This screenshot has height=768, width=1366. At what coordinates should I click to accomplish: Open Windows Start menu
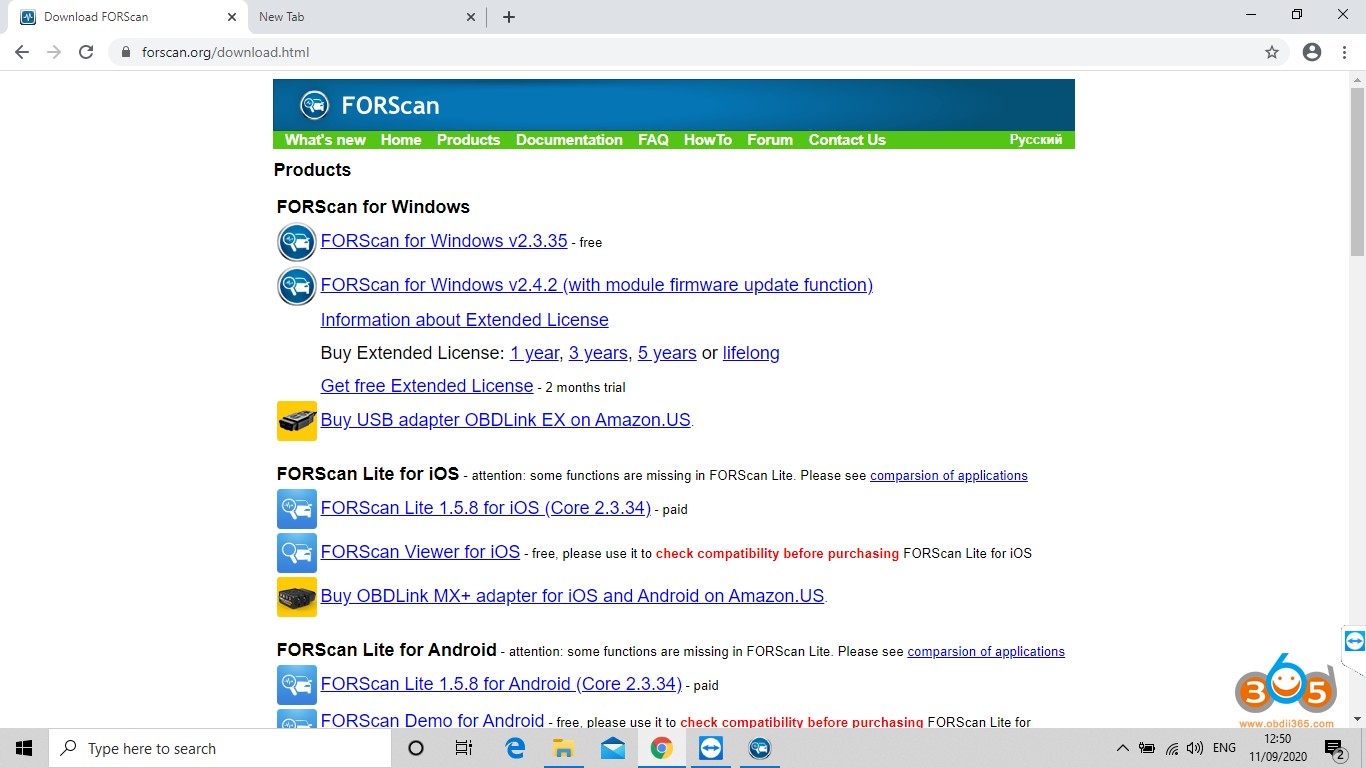[24, 748]
